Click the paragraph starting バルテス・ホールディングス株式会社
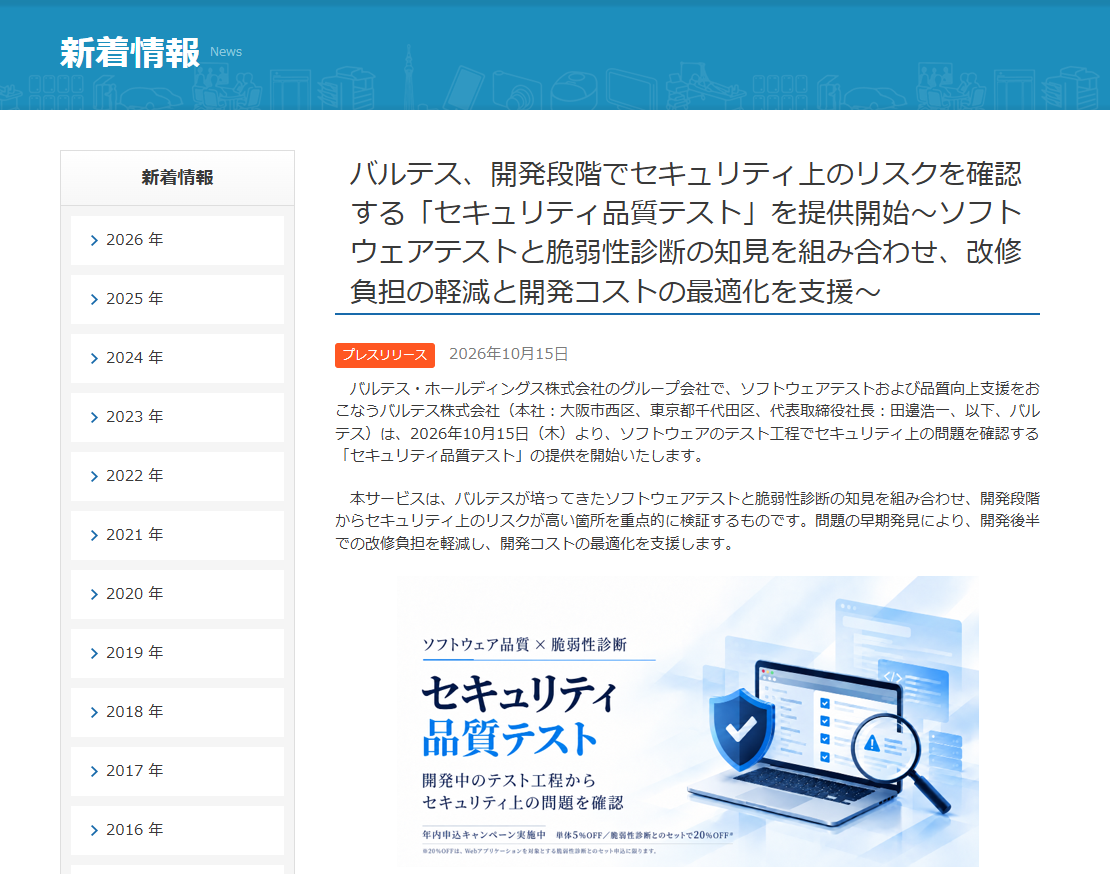 pos(687,422)
